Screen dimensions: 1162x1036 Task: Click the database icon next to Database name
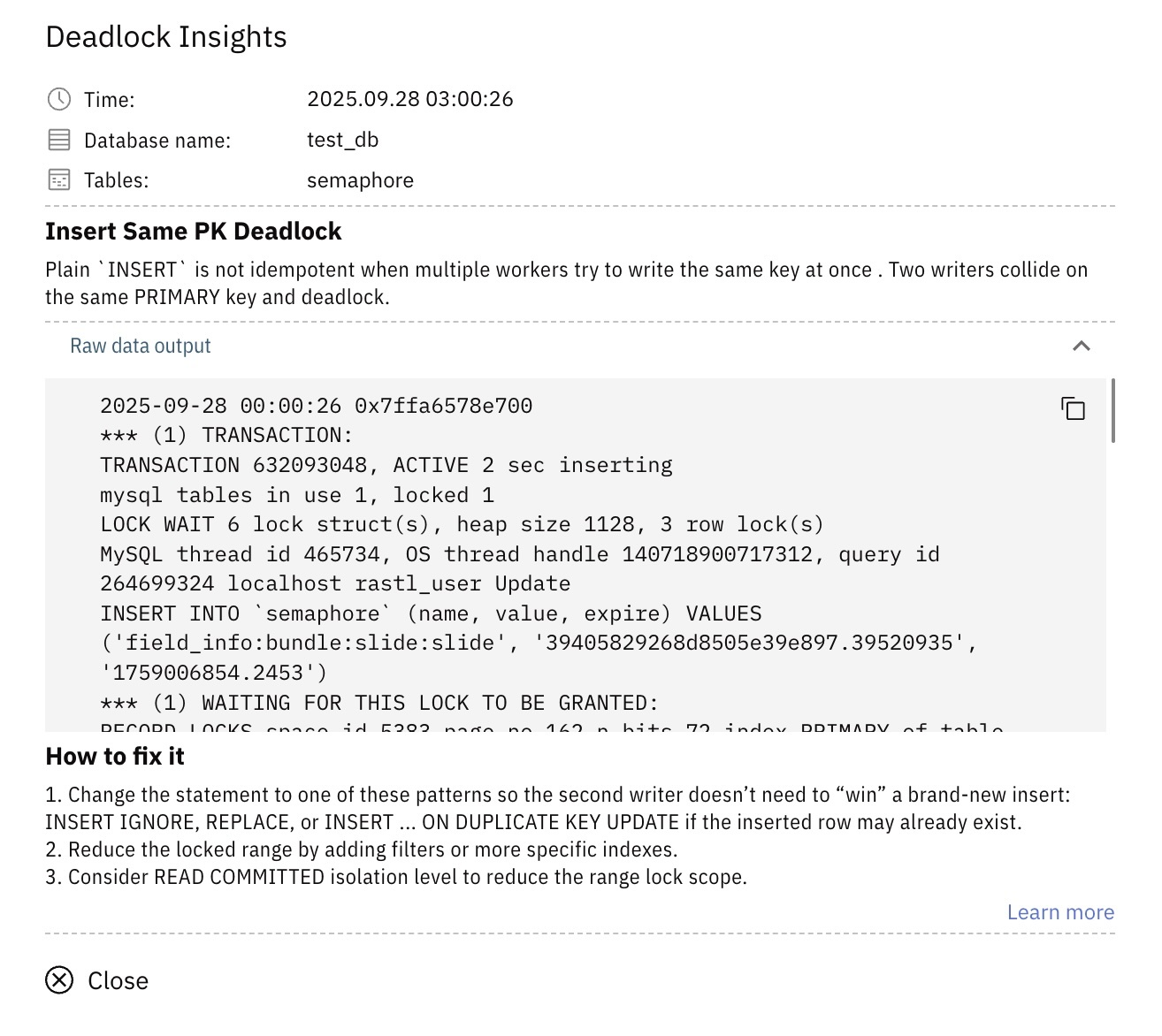pyautogui.click(x=58, y=139)
